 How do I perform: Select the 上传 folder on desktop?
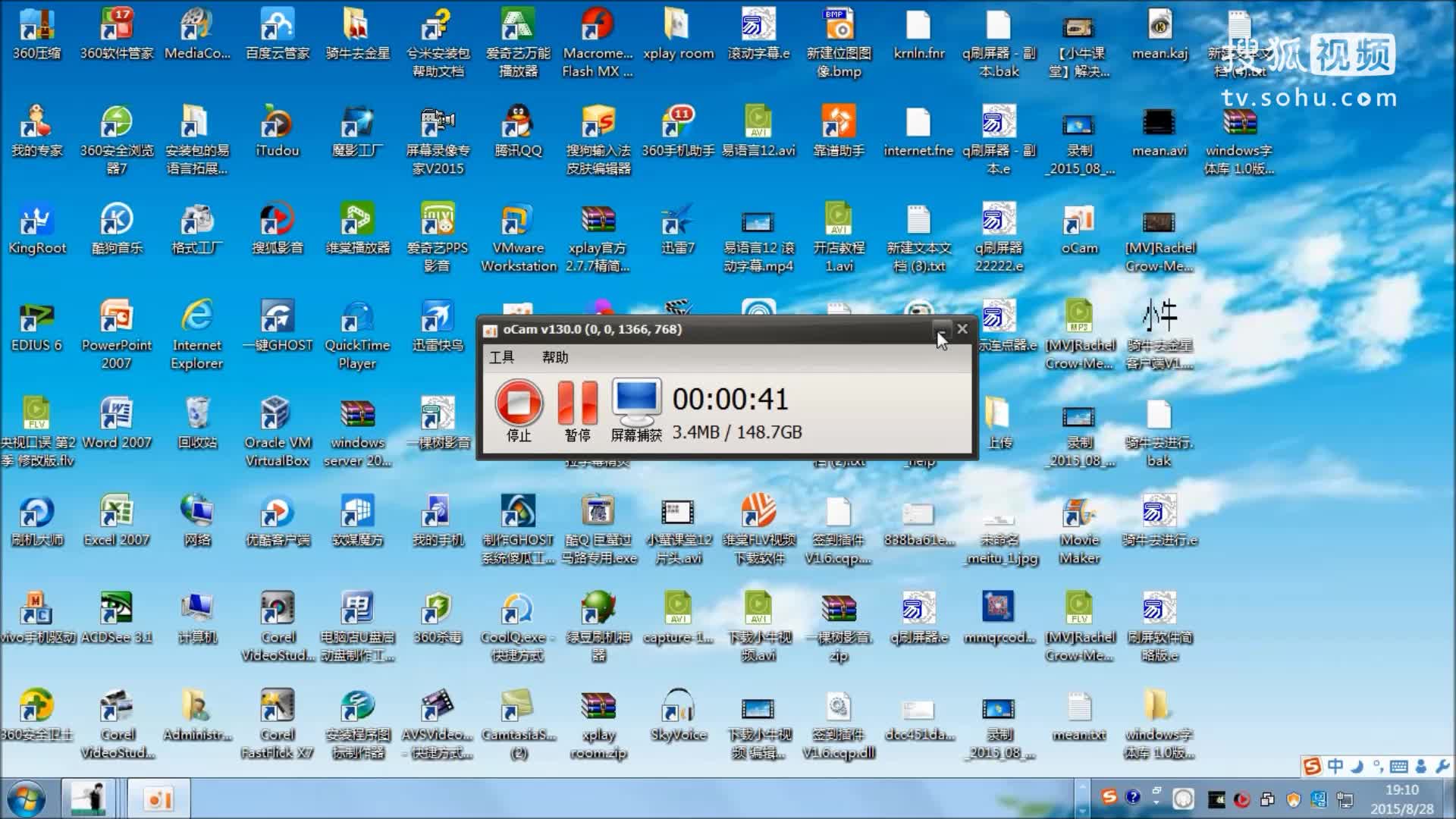pyautogui.click(x=999, y=422)
